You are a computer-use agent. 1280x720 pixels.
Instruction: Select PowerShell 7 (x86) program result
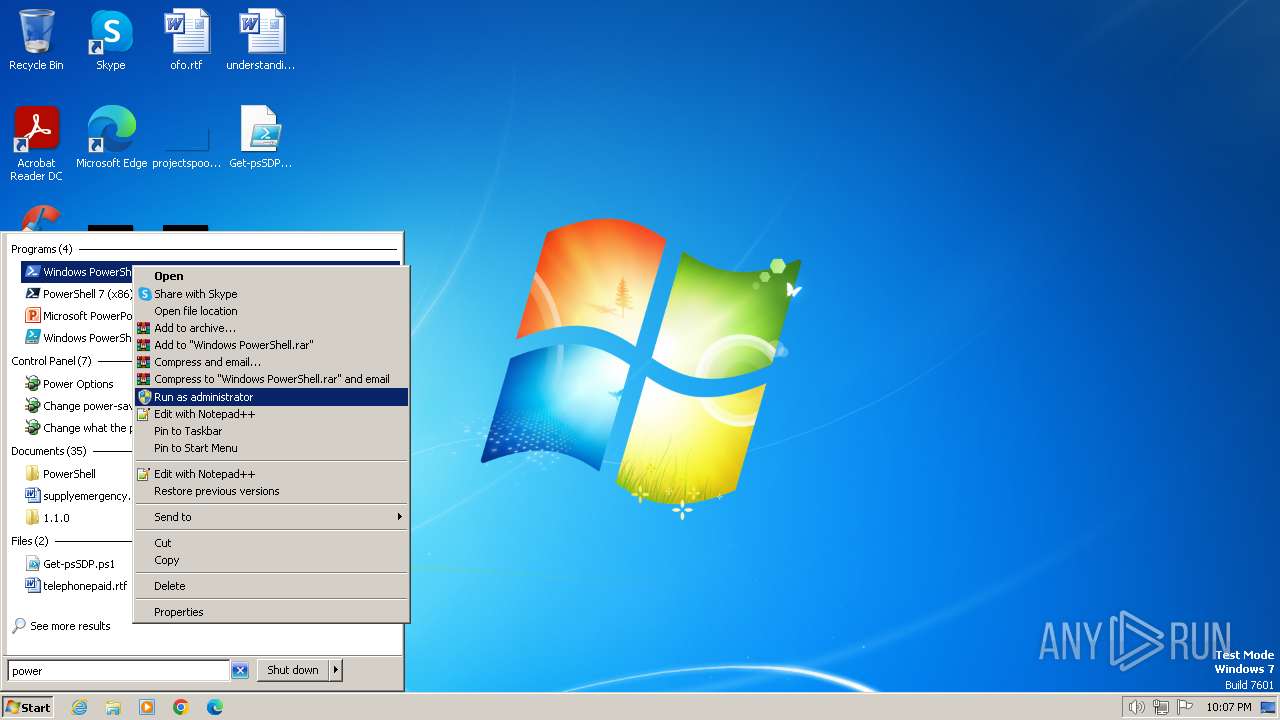78,294
